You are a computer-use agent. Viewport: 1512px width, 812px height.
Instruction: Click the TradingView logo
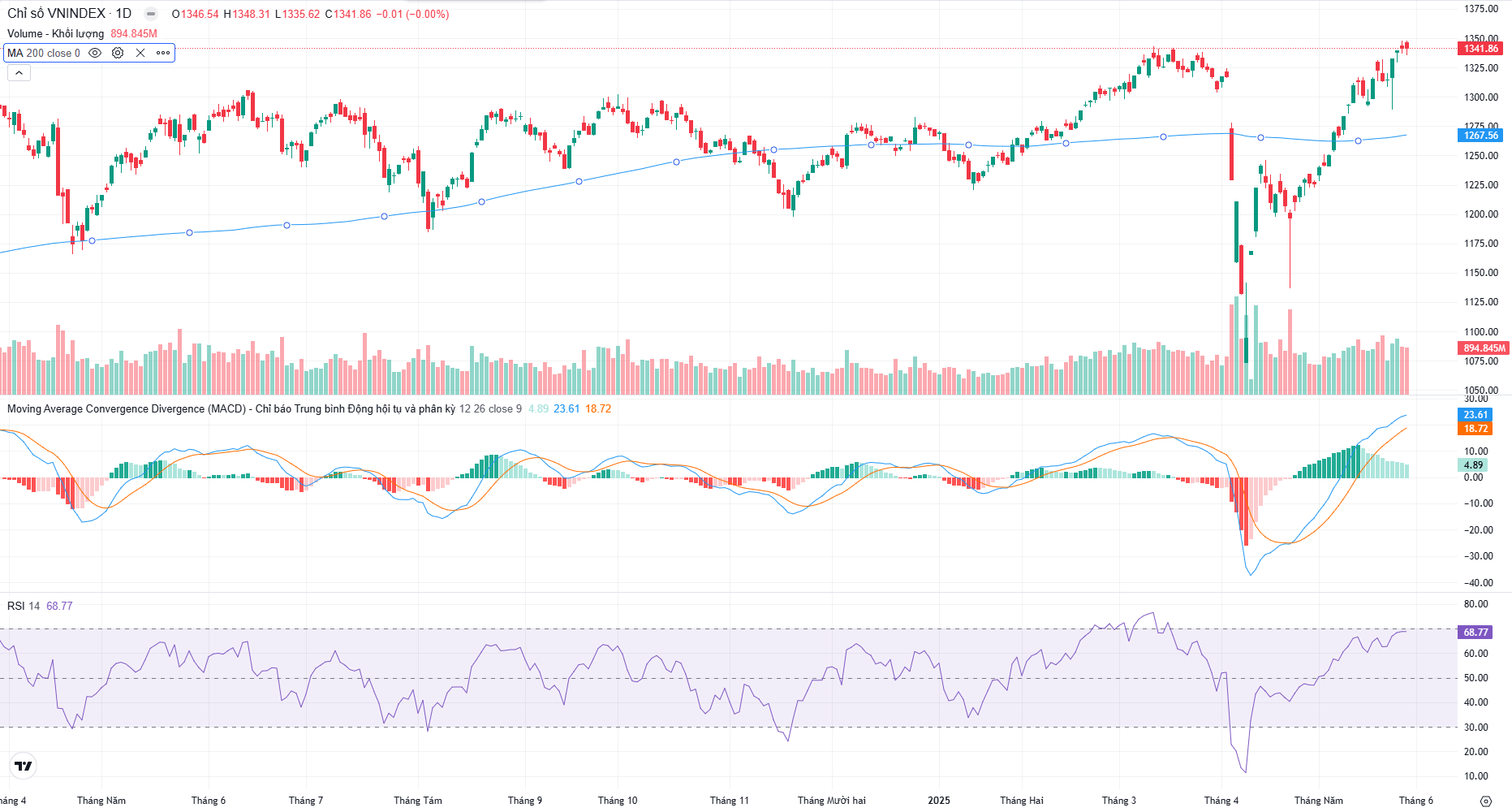click(x=24, y=766)
